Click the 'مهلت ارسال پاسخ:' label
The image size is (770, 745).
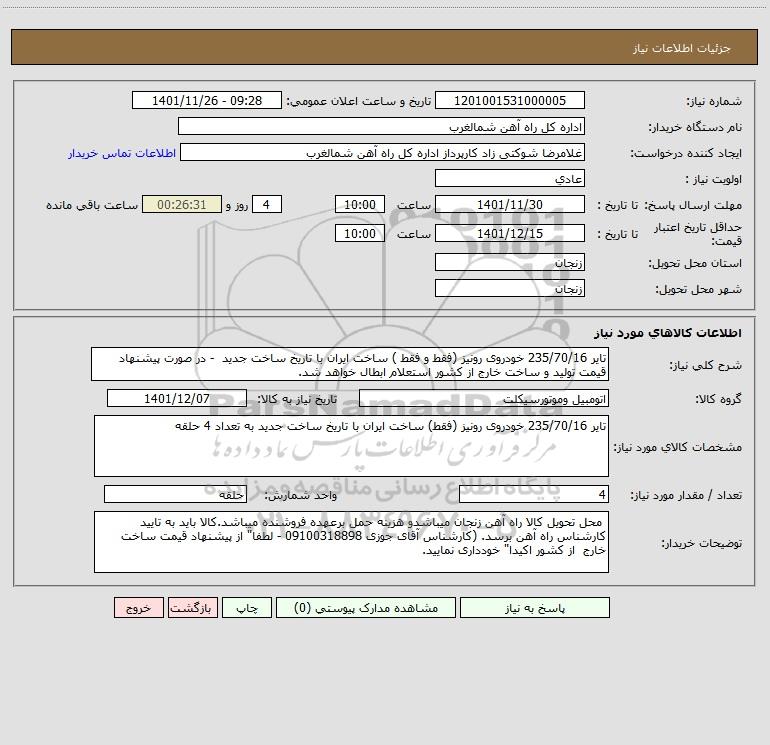click(693, 205)
